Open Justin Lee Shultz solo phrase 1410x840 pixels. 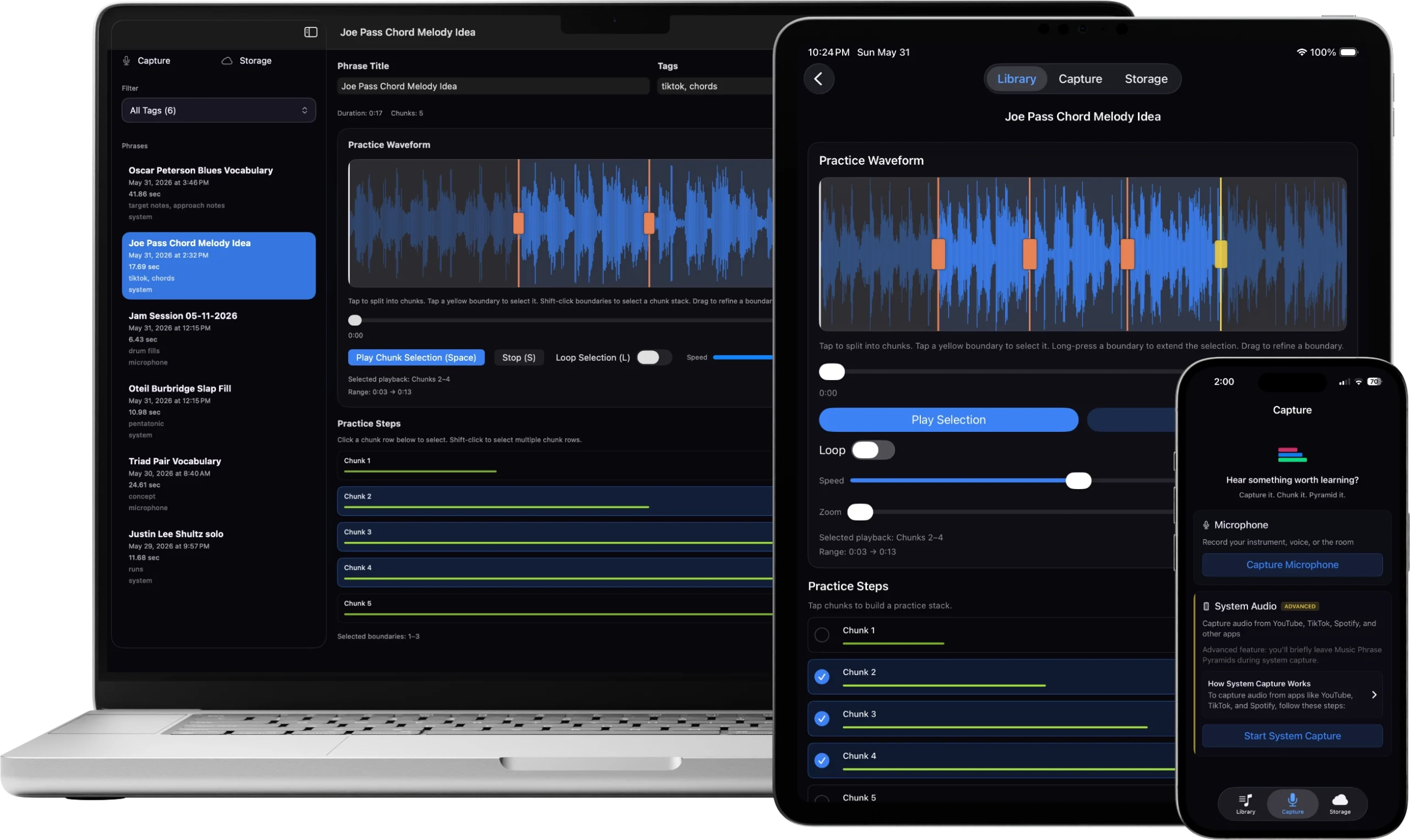(x=219, y=557)
